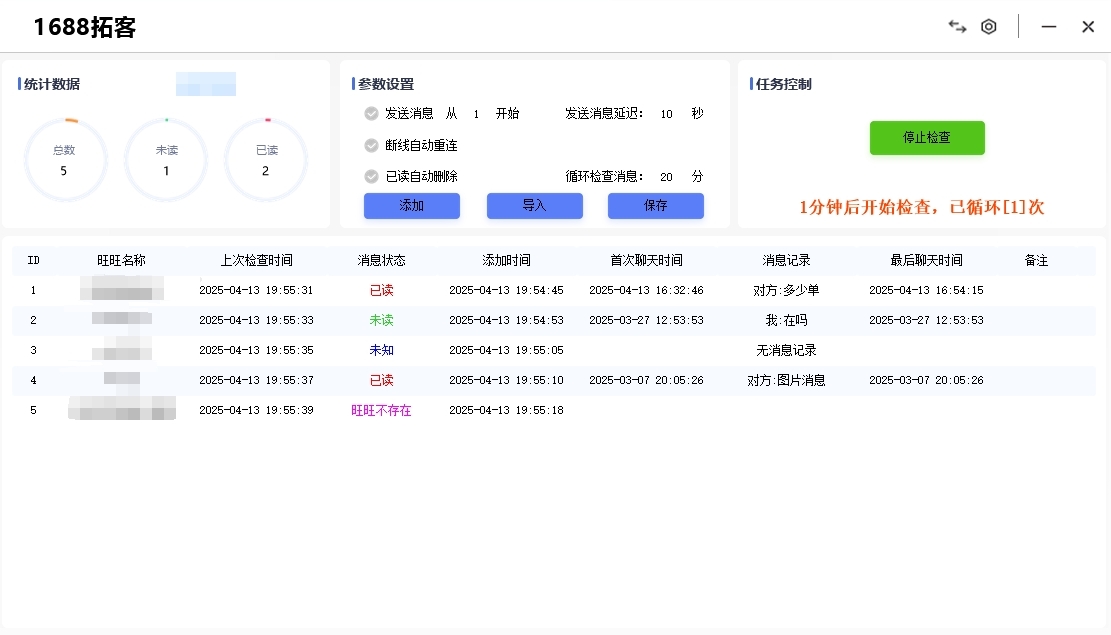Click the 旺旺名称 column header
The width and height of the screenshot is (1111, 635).
[x=121, y=261]
